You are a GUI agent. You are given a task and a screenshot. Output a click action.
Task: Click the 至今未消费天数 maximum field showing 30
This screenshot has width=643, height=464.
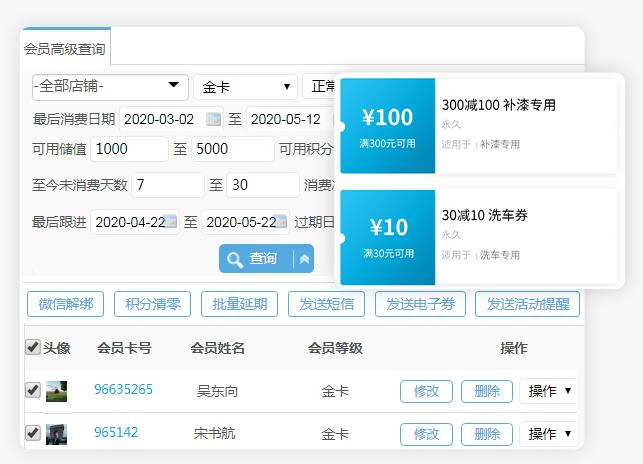(263, 185)
